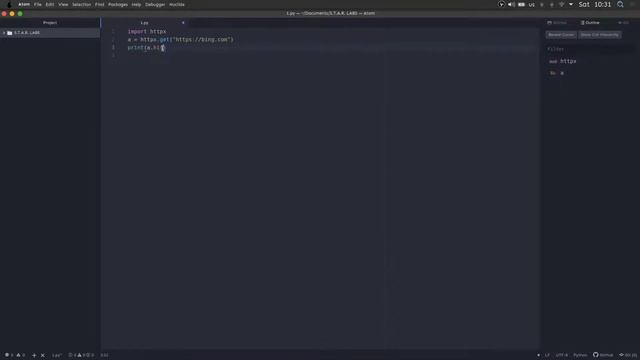
Task: Click the import keyword on line 1
Action: pyautogui.click(x=137, y=31)
